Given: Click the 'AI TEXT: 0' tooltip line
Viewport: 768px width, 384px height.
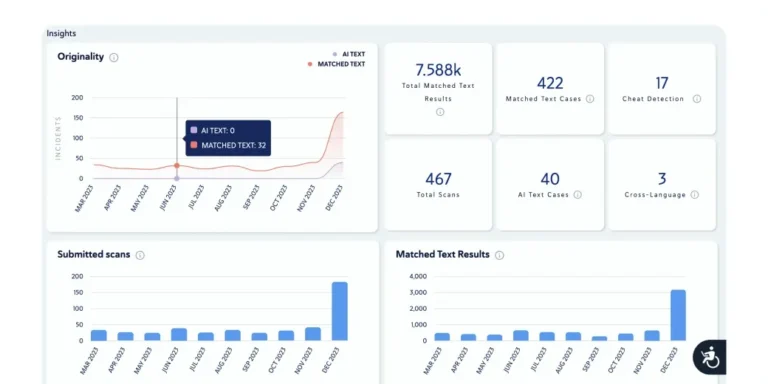Looking at the screenshot, I should pyautogui.click(x=213, y=130).
